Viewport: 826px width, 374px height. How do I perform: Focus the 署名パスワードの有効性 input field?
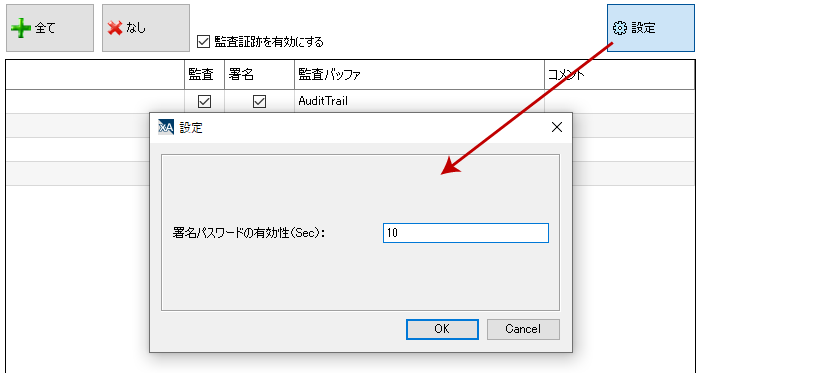(x=466, y=233)
